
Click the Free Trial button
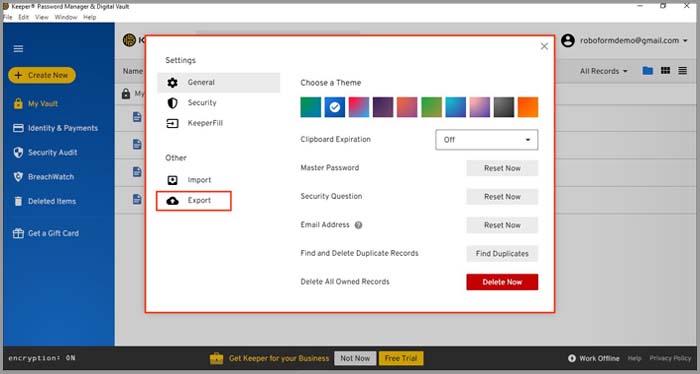pos(401,358)
